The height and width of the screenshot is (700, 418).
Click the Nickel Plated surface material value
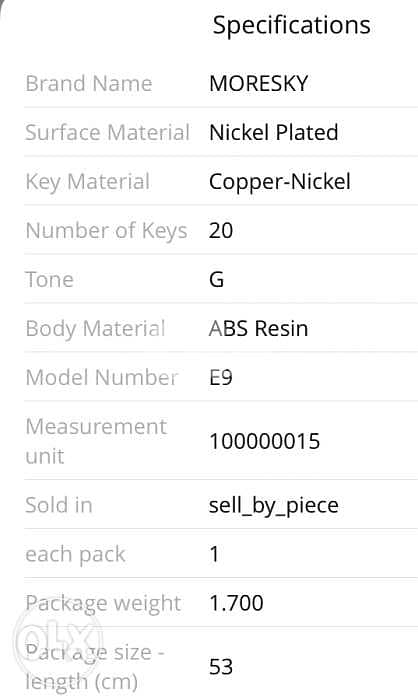coord(273,133)
